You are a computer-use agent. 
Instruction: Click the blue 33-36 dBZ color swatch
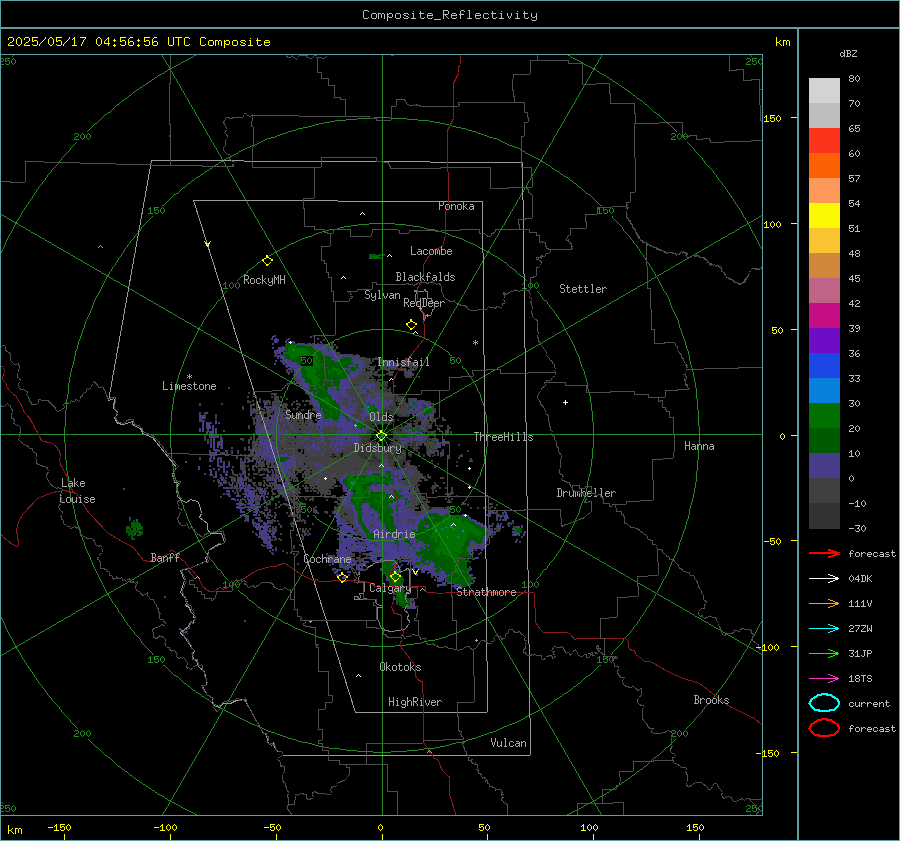coord(824,365)
